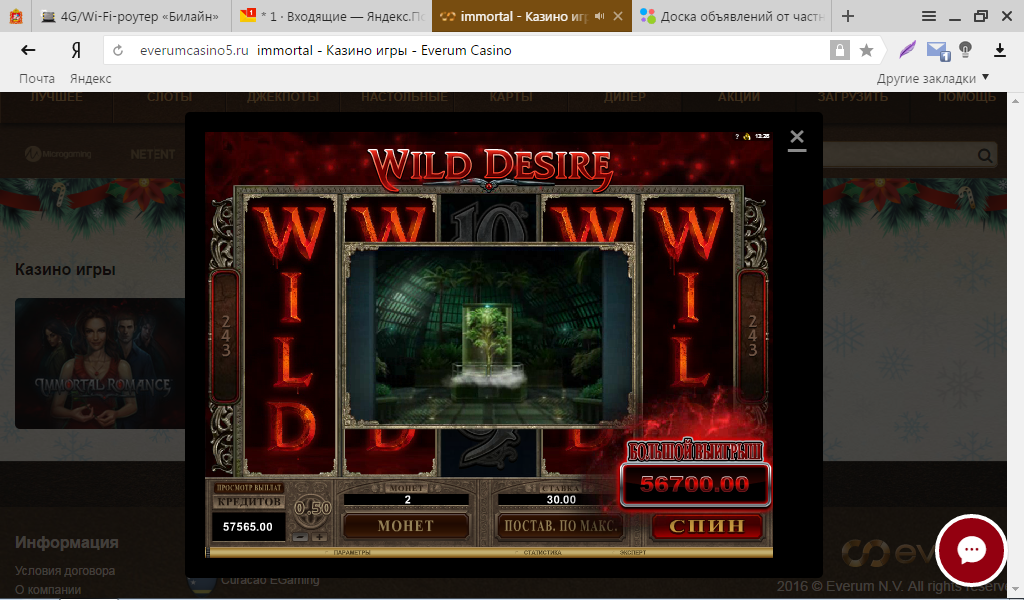Open the downloads arrow icon
This screenshot has width=1024, height=600.
pos(999,50)
